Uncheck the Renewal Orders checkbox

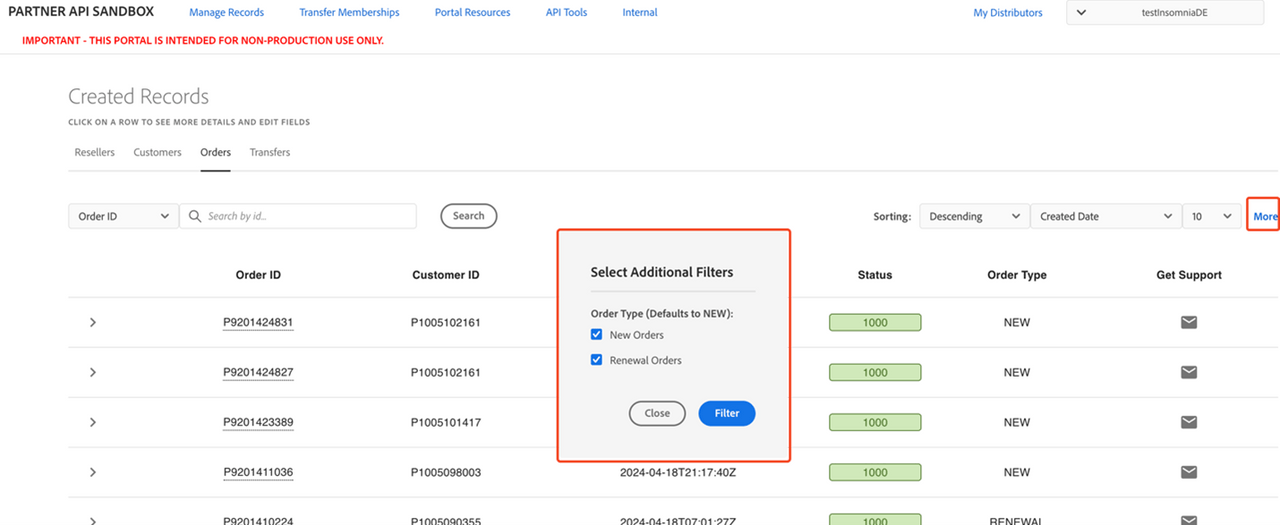[597, 360]
